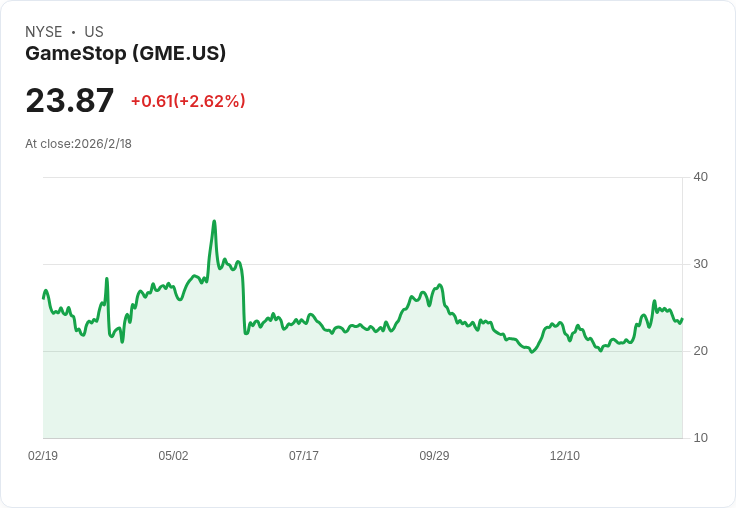Screen dimensions: 736x508
Task: Select the 05/02 date on x-axis
Action: pyautogui.click(x=173, y=456)
